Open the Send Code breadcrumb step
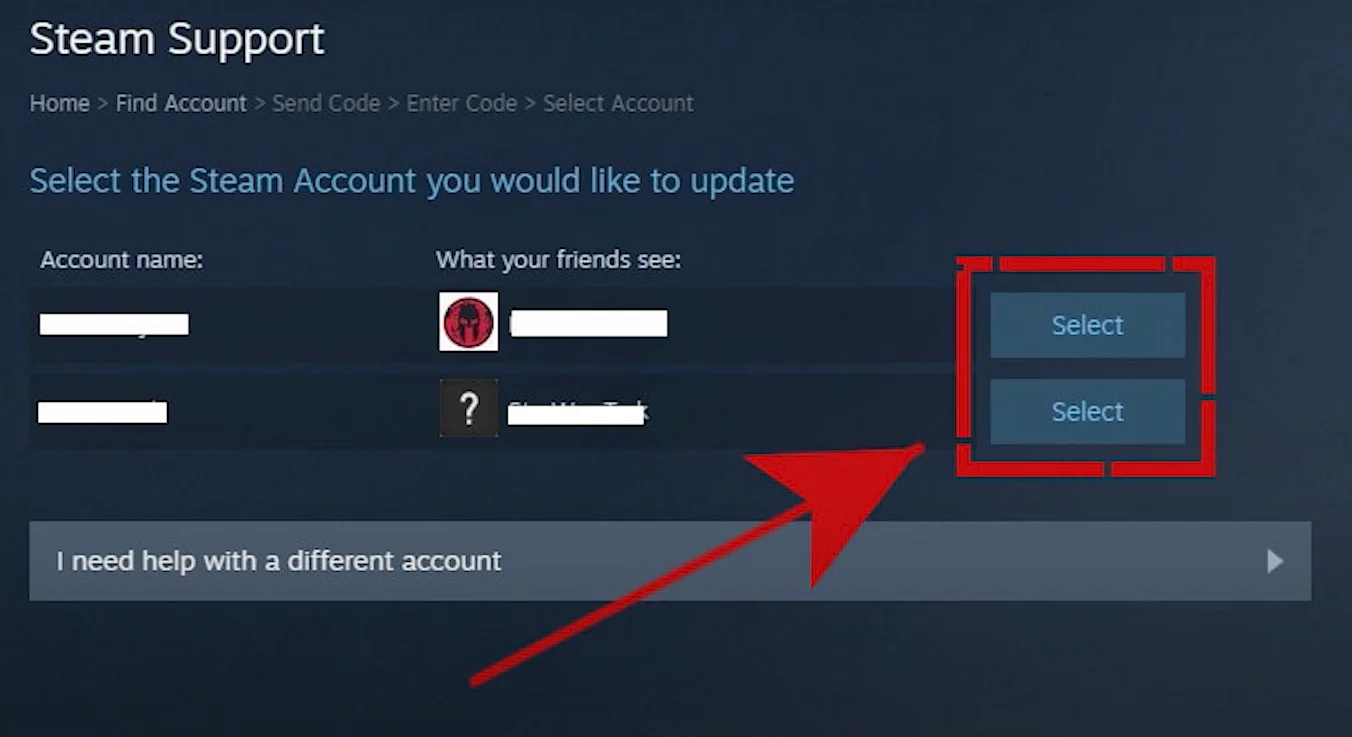This screenshot has width=1352, height=737. coord(326,103)
